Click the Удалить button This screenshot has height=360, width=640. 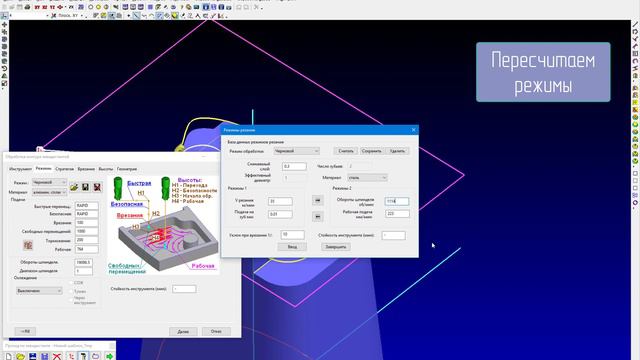coord(397,151)
